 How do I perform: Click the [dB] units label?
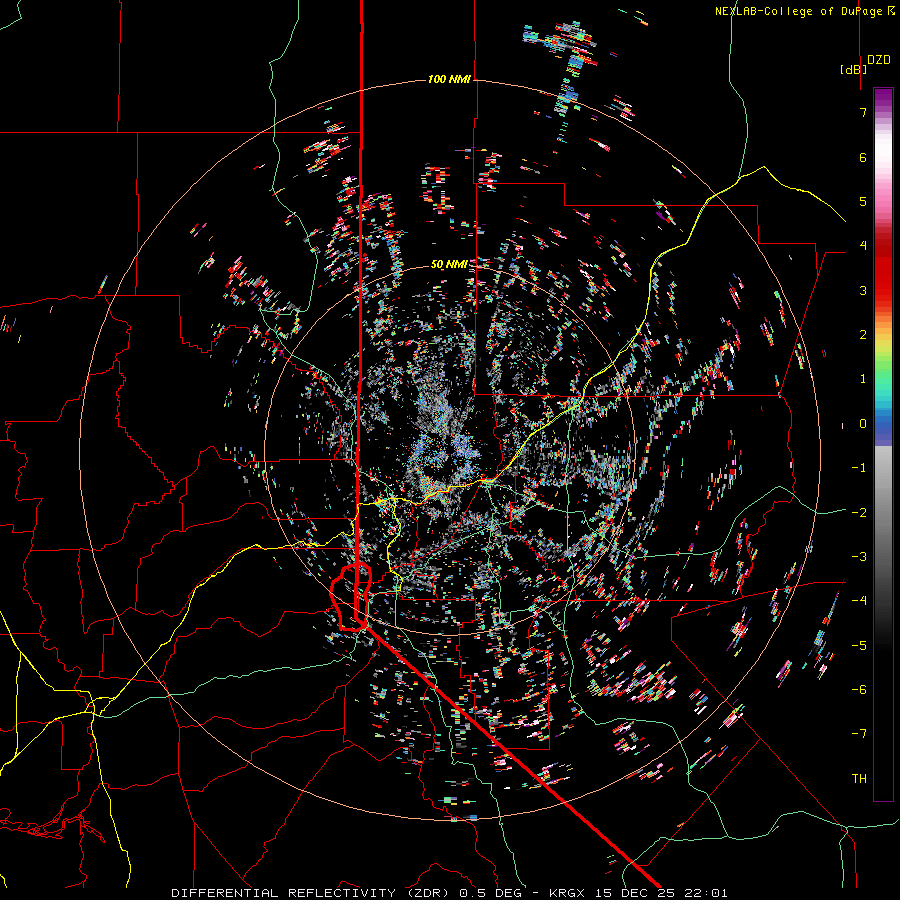(x=854, y=69)
